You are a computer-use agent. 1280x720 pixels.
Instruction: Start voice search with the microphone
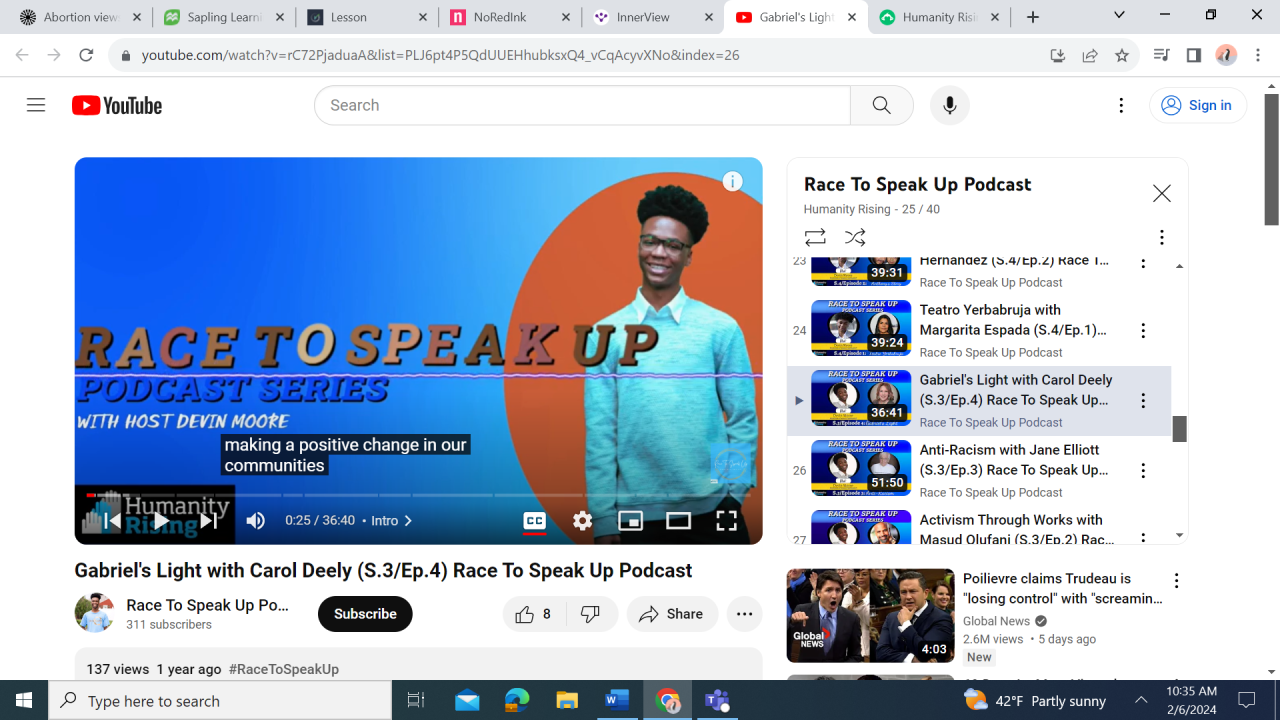(x=949, y=105)
